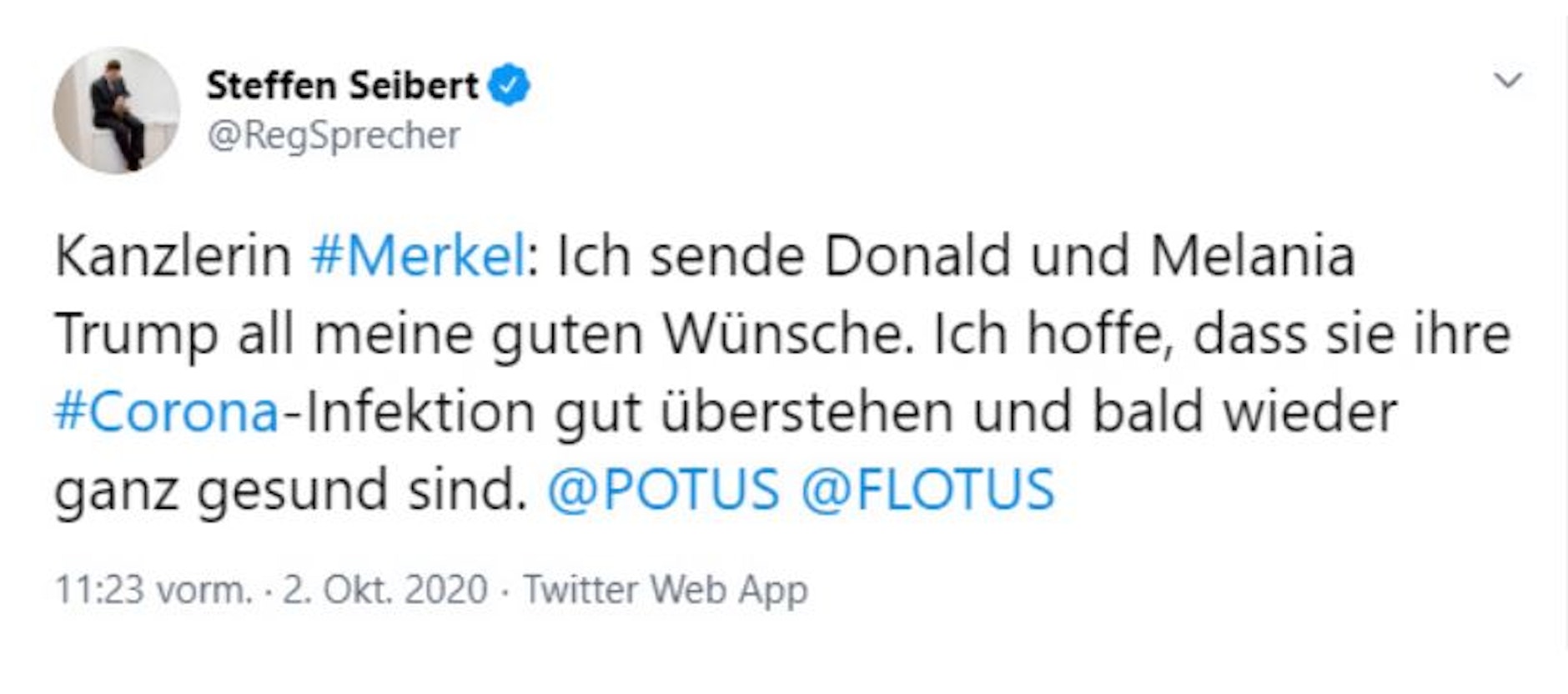Viewport: 1568px width, 694px height.
Task: Open the #Merkel hashtag
Action: (x=418, y=256)
